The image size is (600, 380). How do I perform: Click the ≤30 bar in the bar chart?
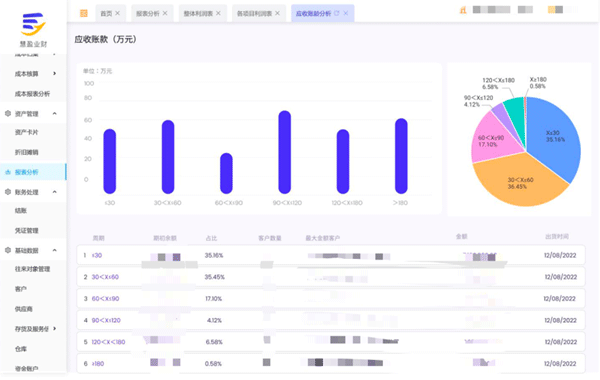pyautogui.click(x=110, y=161)
